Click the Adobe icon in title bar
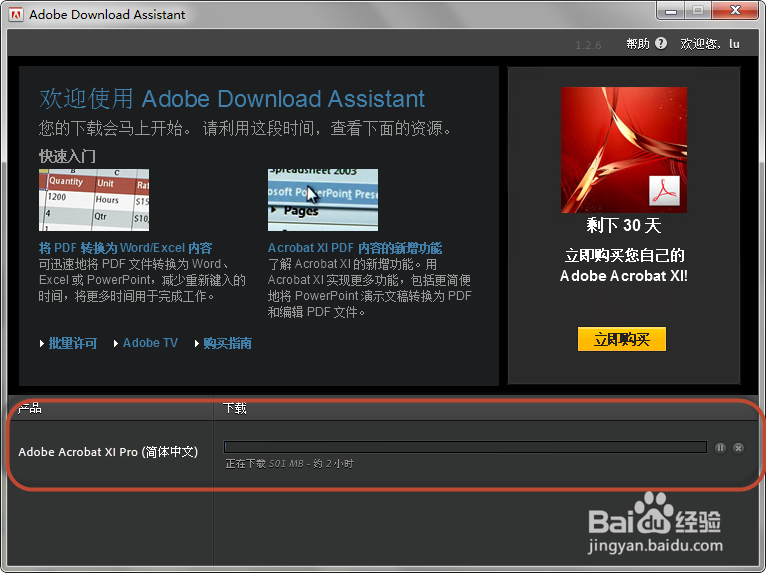The height and width of the screenshot is (573, 766). (x=16, y=15)
